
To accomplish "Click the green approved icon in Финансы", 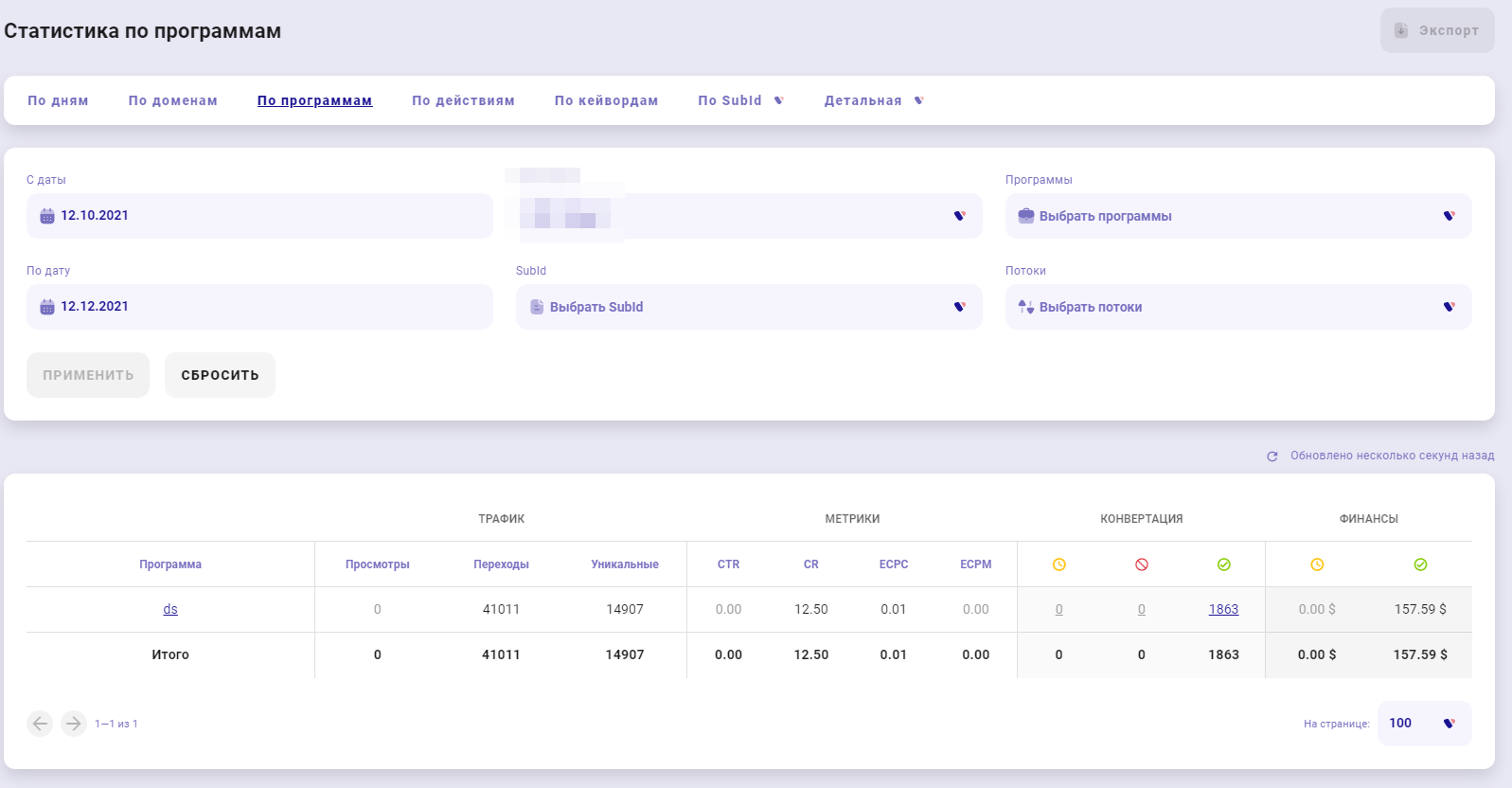I will 1420,564.
